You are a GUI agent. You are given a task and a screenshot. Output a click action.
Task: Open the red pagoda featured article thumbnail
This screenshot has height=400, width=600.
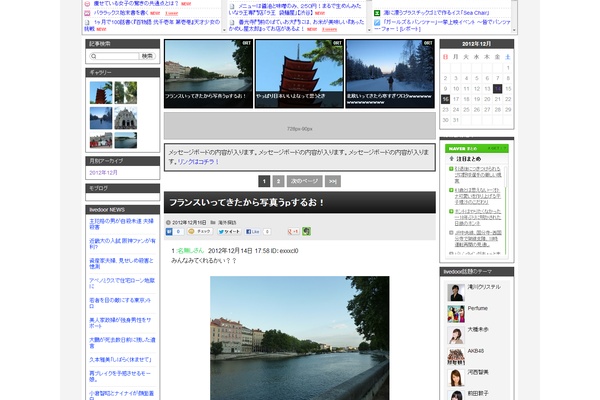tap(299, 73)
